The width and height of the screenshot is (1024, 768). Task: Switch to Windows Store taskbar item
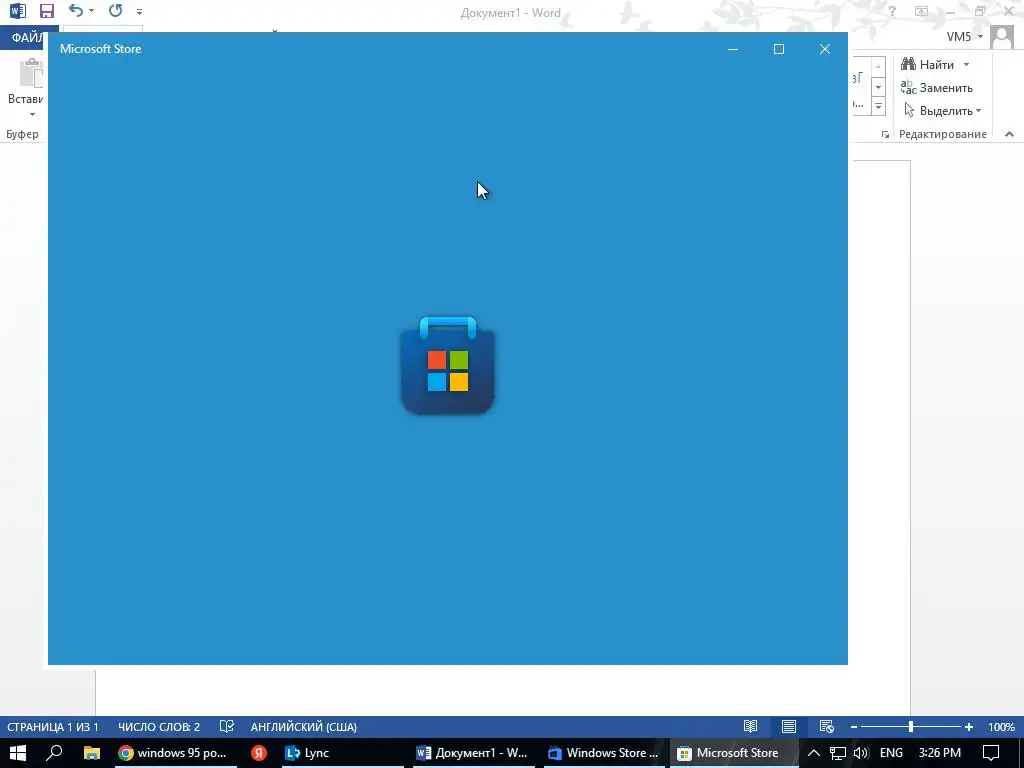coord(604,753)
